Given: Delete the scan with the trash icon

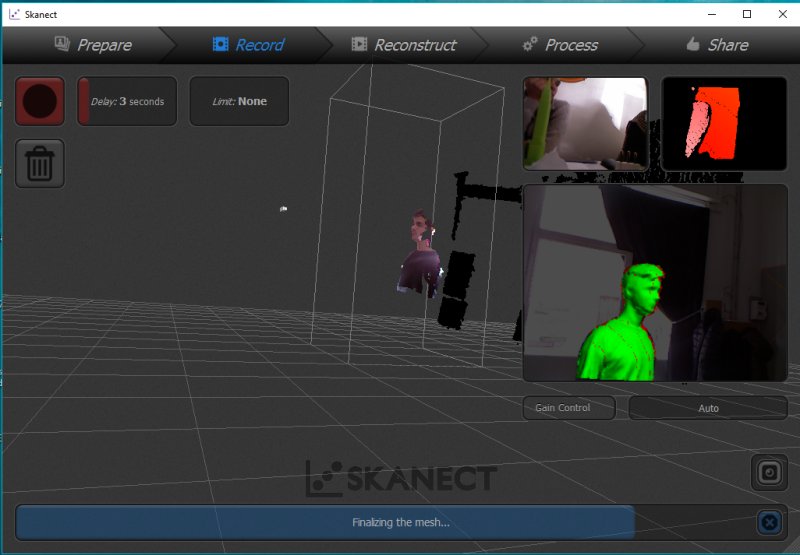Looking at the screenshot, I should pos(40,163).
